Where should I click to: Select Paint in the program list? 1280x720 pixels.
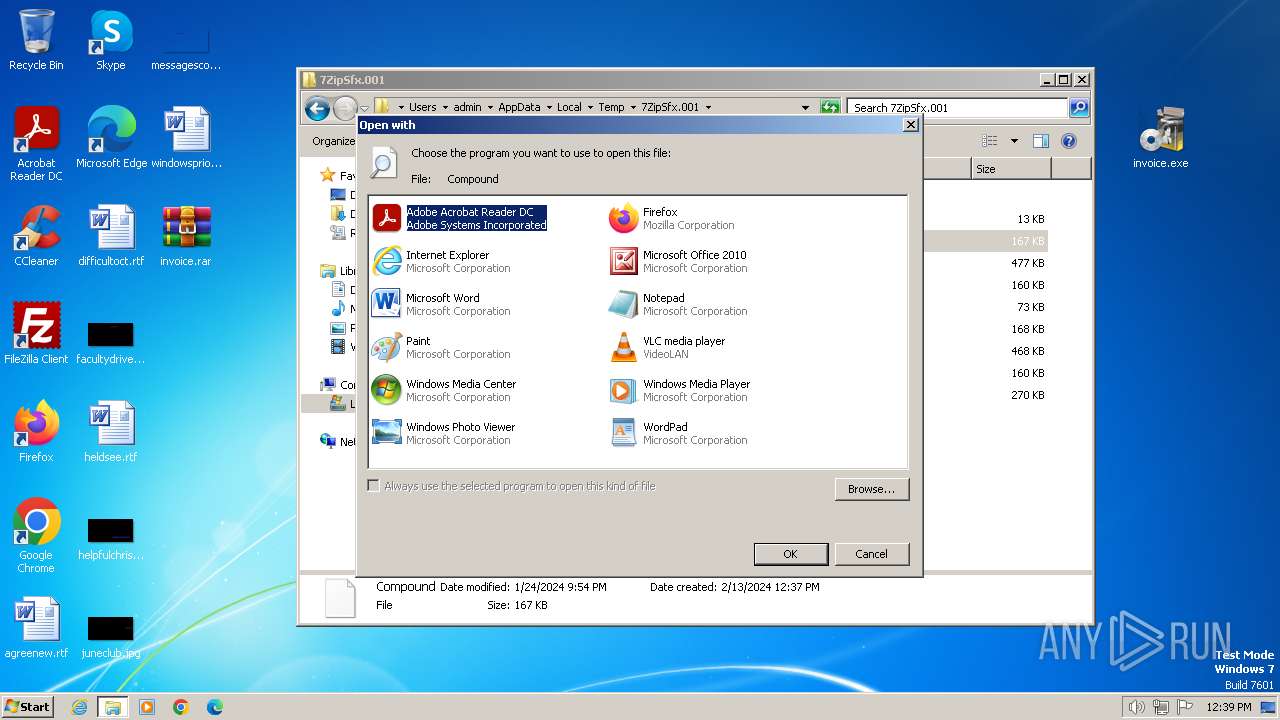coord(441,347)
